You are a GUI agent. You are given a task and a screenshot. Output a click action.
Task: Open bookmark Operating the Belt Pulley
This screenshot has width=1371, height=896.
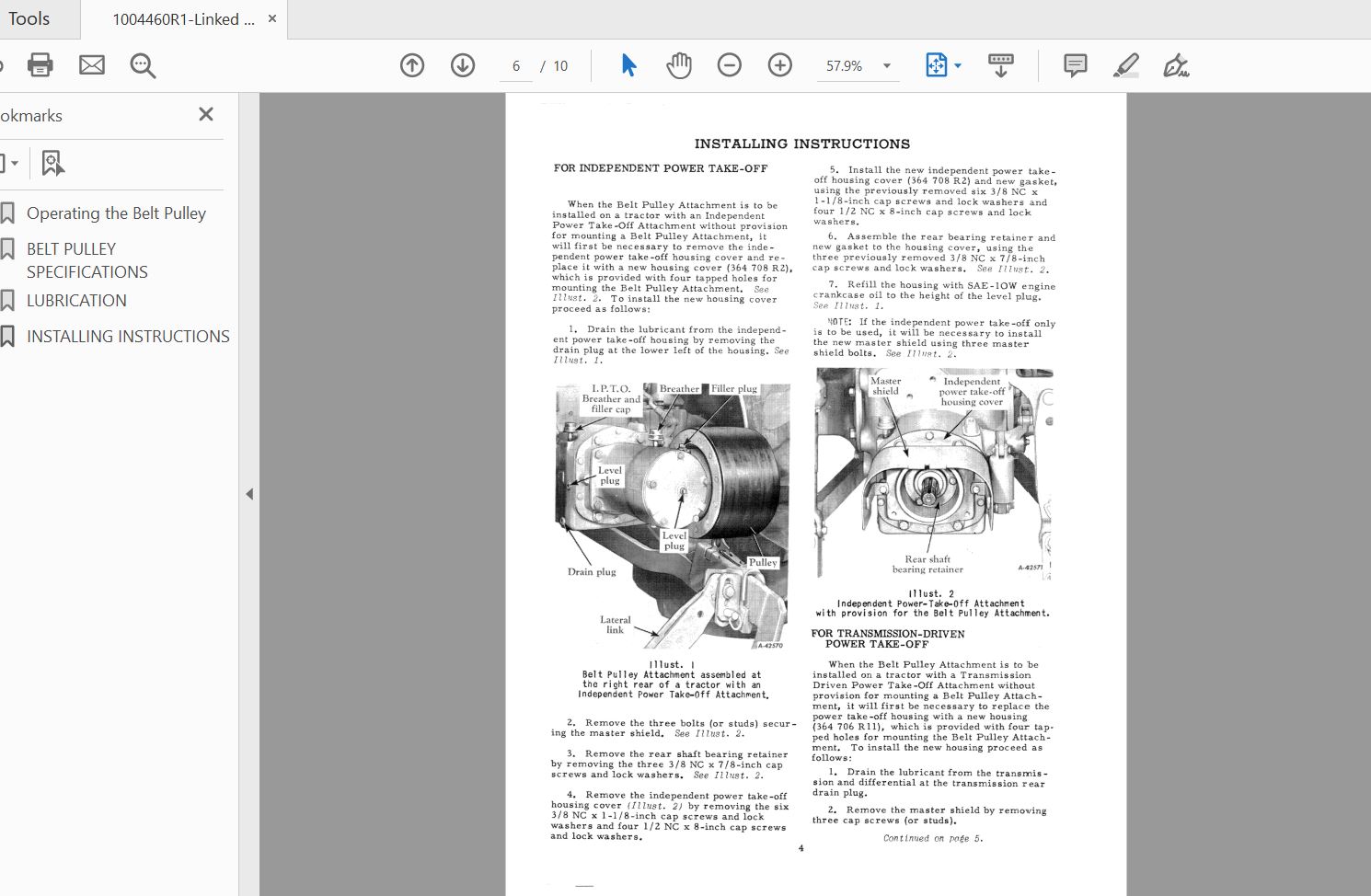coord(116,213)
